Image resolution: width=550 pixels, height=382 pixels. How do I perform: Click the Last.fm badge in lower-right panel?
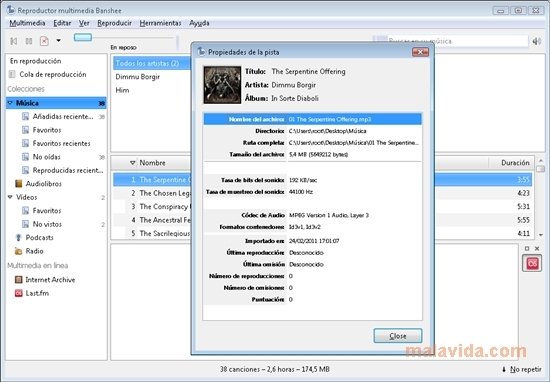pyautogui.click(x=532, y=263)
